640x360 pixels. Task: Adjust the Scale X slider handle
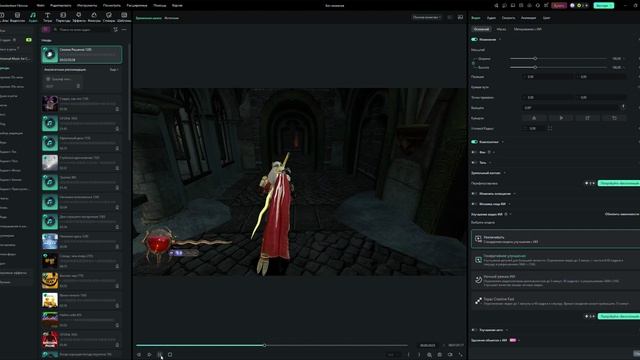pos(535,59)
